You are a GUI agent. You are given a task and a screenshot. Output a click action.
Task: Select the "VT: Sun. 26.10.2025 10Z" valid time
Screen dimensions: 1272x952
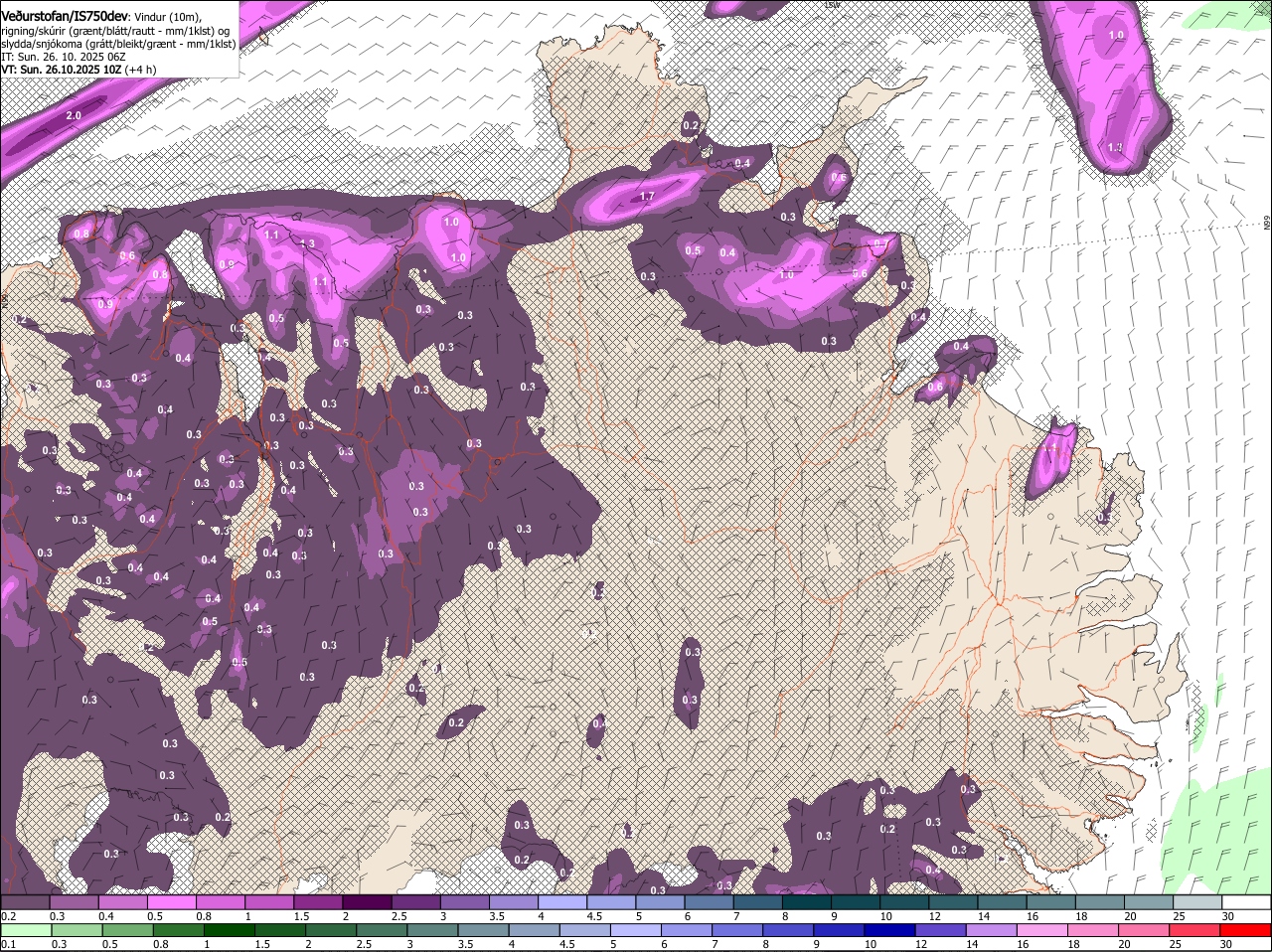[x=61, y=70]
